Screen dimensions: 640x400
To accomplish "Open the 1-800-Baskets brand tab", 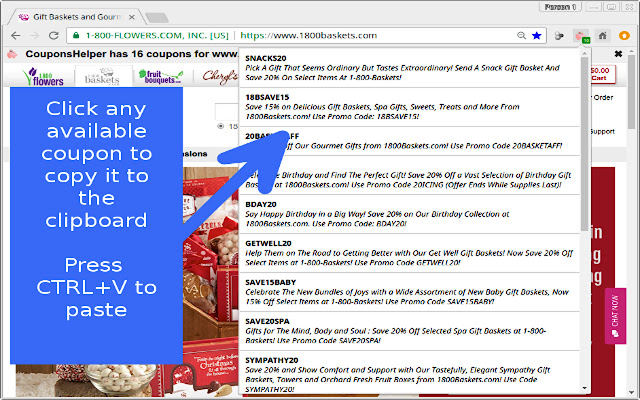I will 102,76.
